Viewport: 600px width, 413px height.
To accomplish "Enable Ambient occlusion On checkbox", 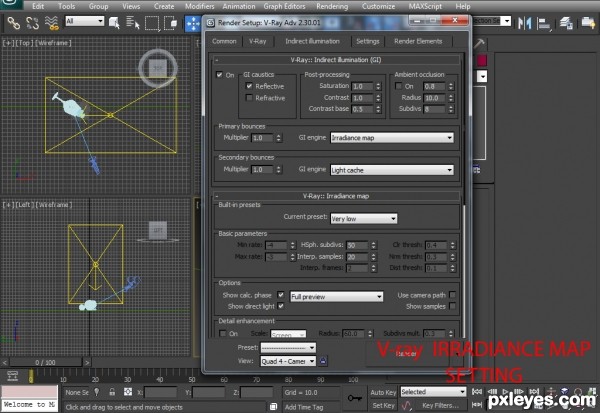I will 399,86.
